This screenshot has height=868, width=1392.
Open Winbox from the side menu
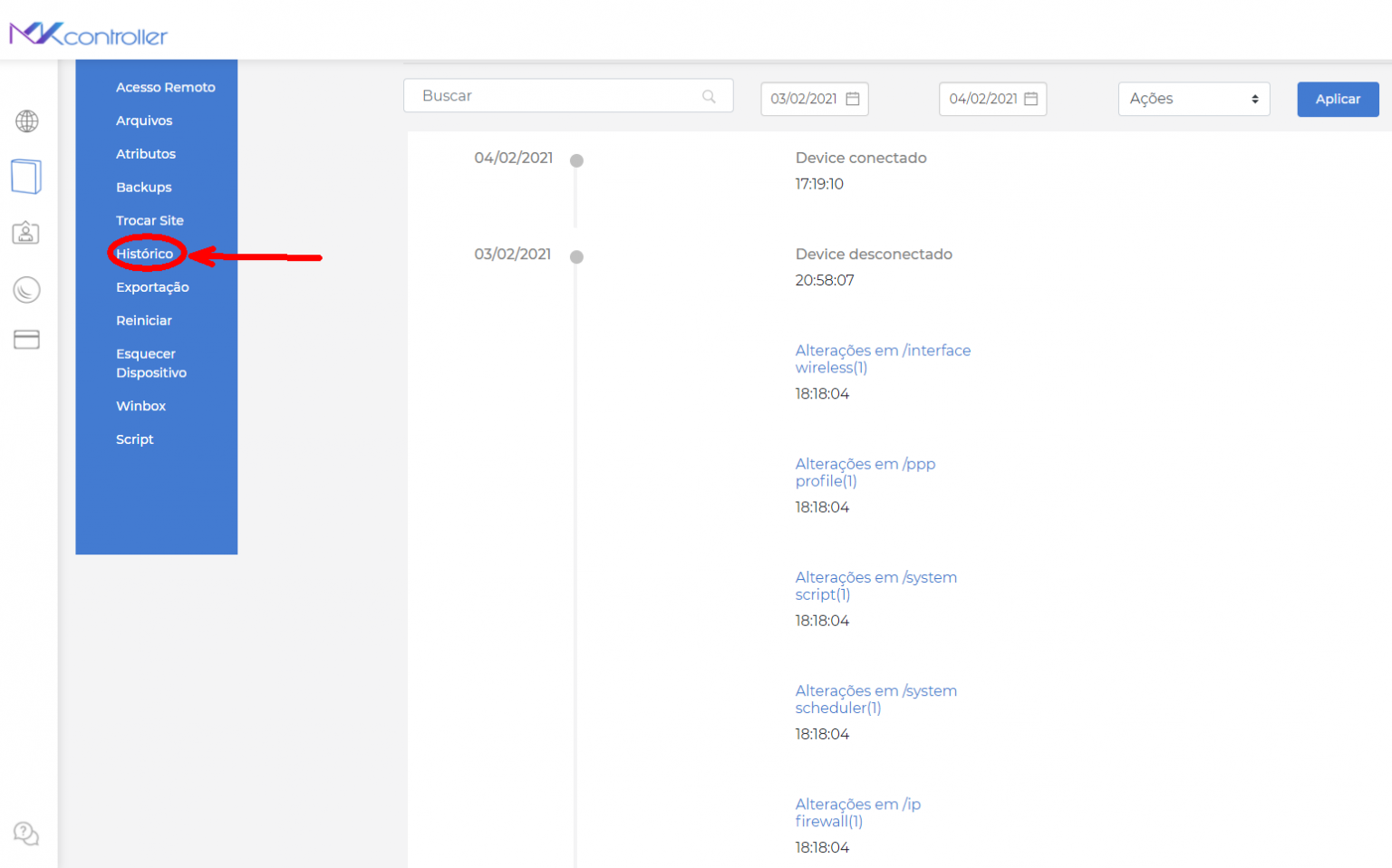[x=140, y=405]
